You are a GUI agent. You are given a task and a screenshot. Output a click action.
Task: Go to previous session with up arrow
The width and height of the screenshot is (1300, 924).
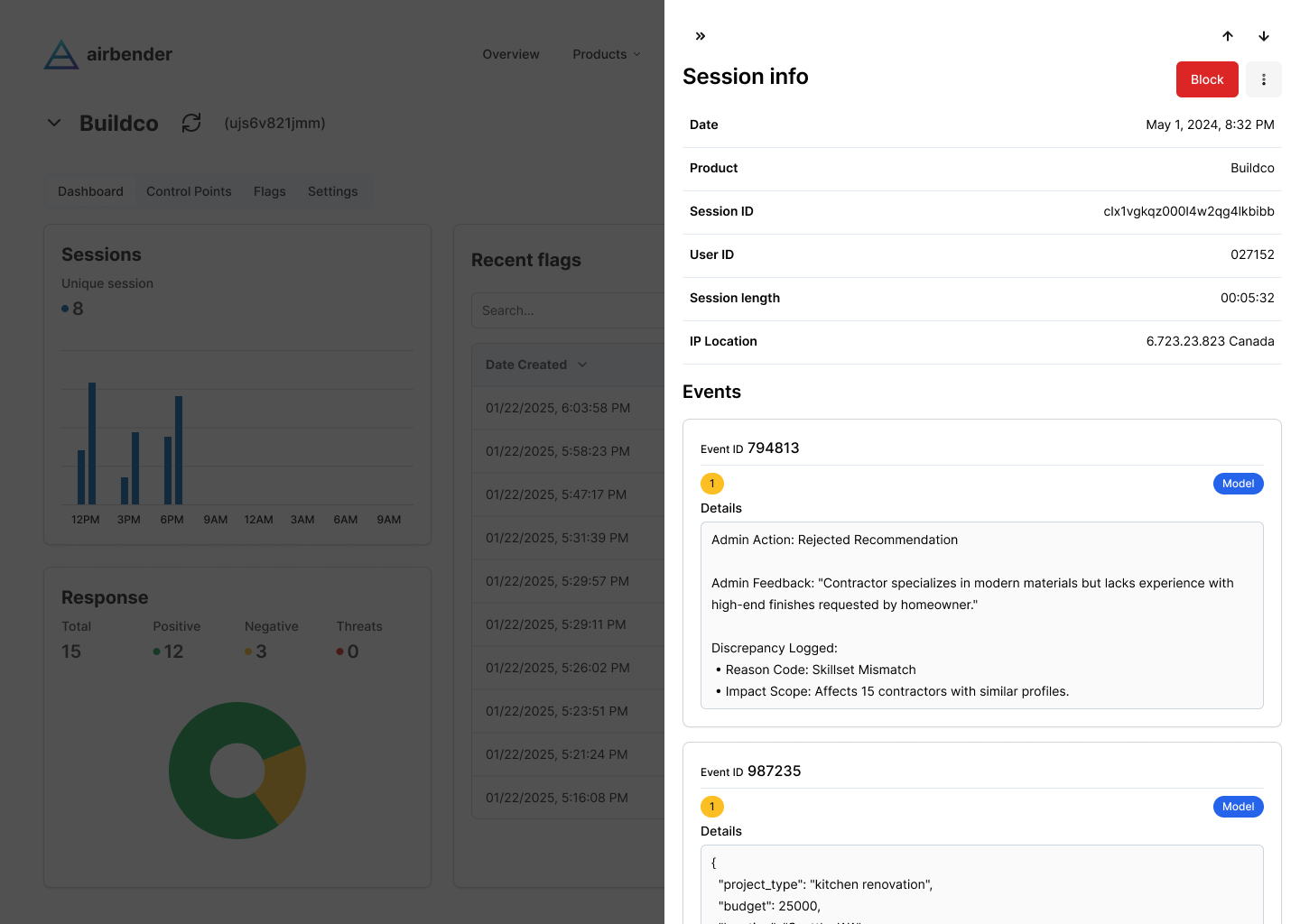pos(1228,36)
